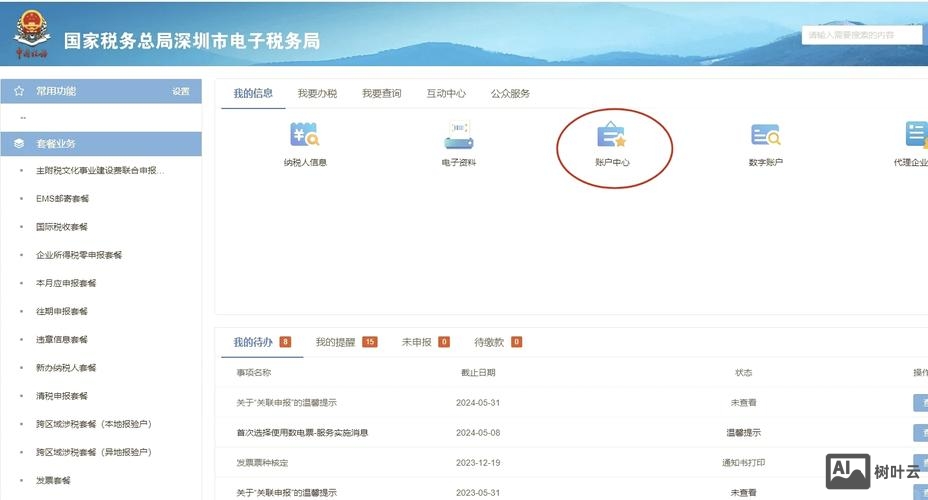Image resolution: width=928 pixels, height=500 pixels.
Task: Open the 清税申报套餐 item
Action: [x=62, y=396]
